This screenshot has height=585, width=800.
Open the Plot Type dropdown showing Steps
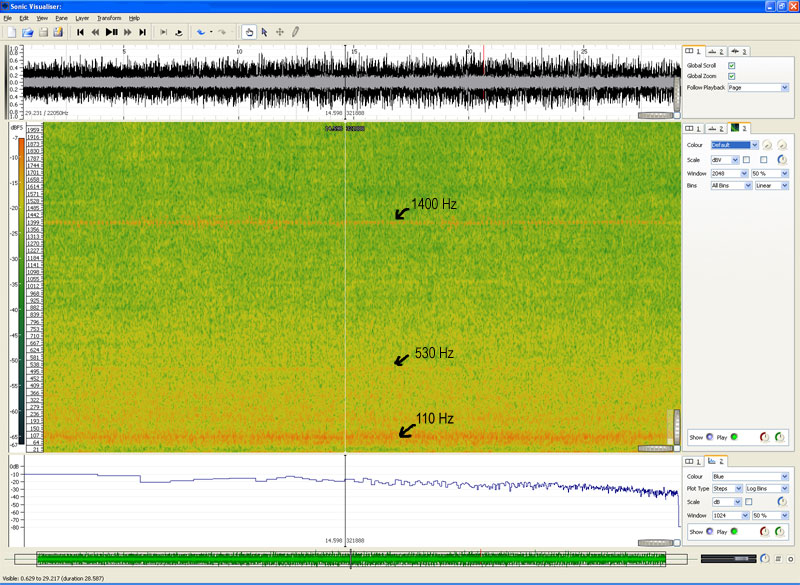pyautogui.click(x=727, y=489)
